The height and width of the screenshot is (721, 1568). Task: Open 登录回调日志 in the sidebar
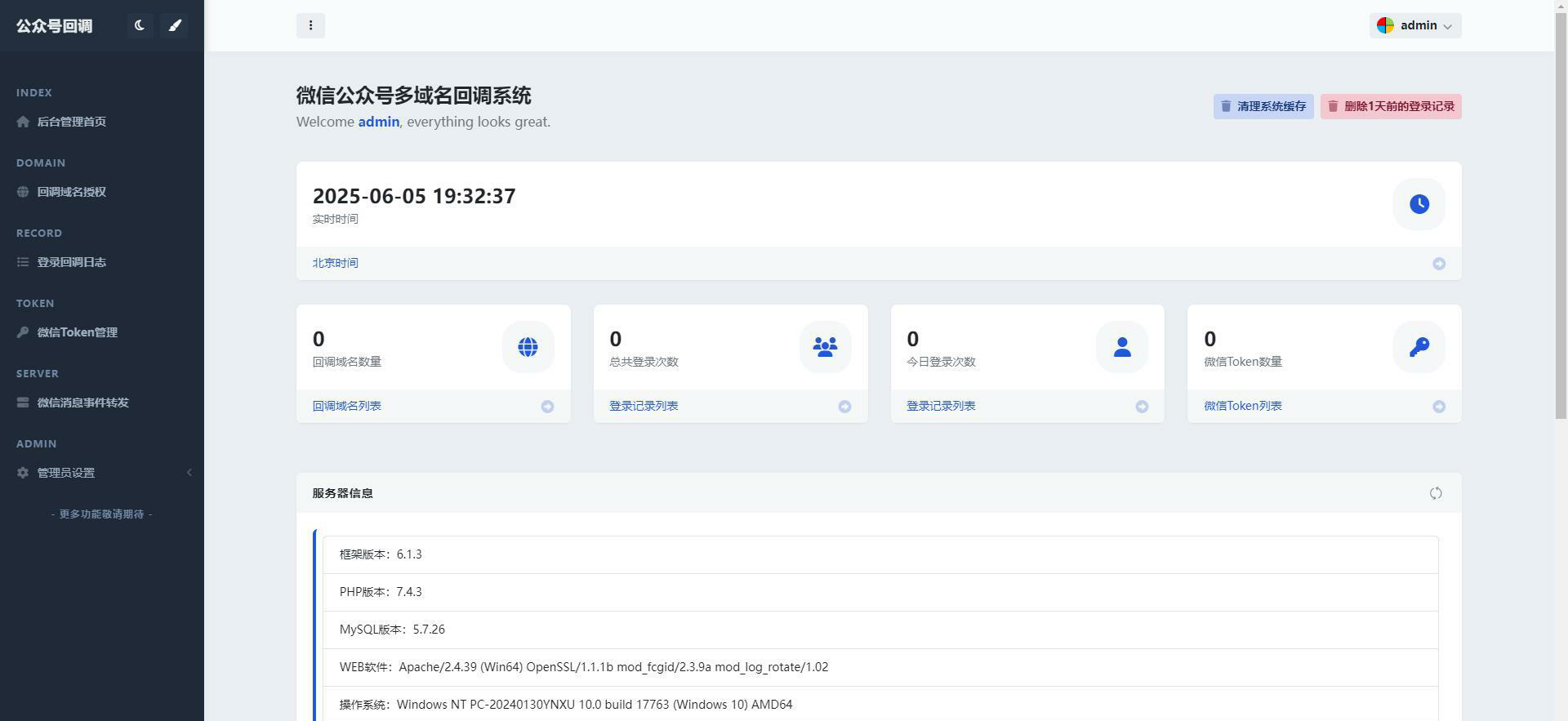coord(71,262)
